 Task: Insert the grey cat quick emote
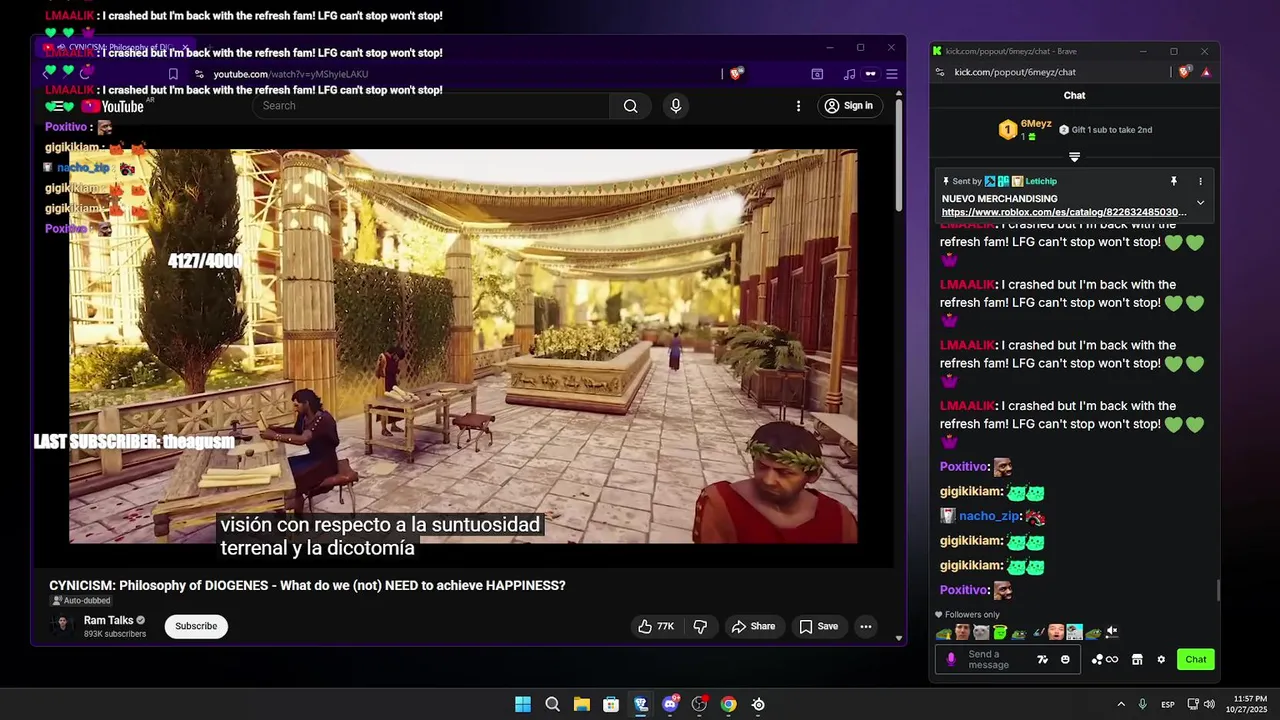coord(981,632)
